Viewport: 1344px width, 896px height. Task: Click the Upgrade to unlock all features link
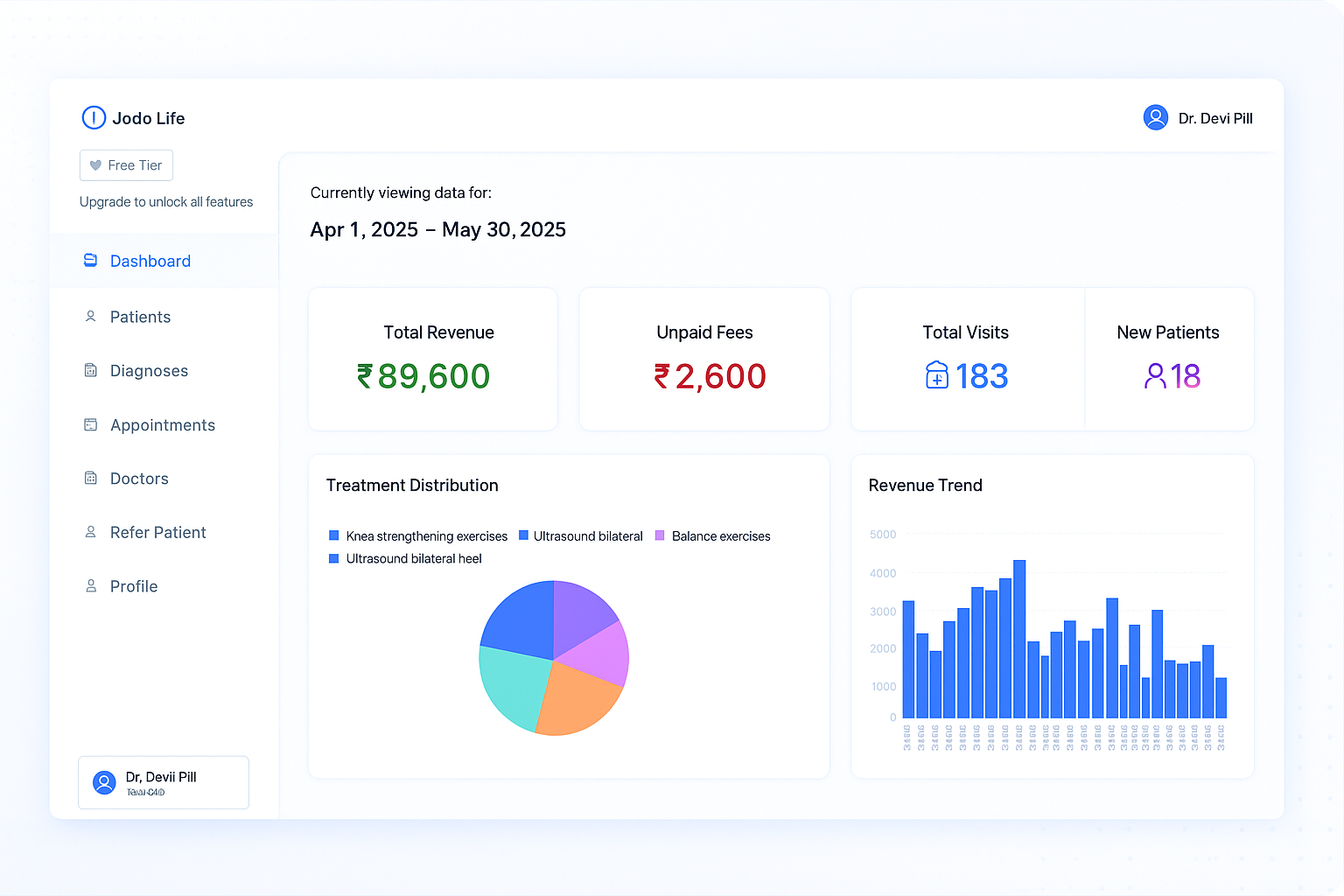[165, 201]
